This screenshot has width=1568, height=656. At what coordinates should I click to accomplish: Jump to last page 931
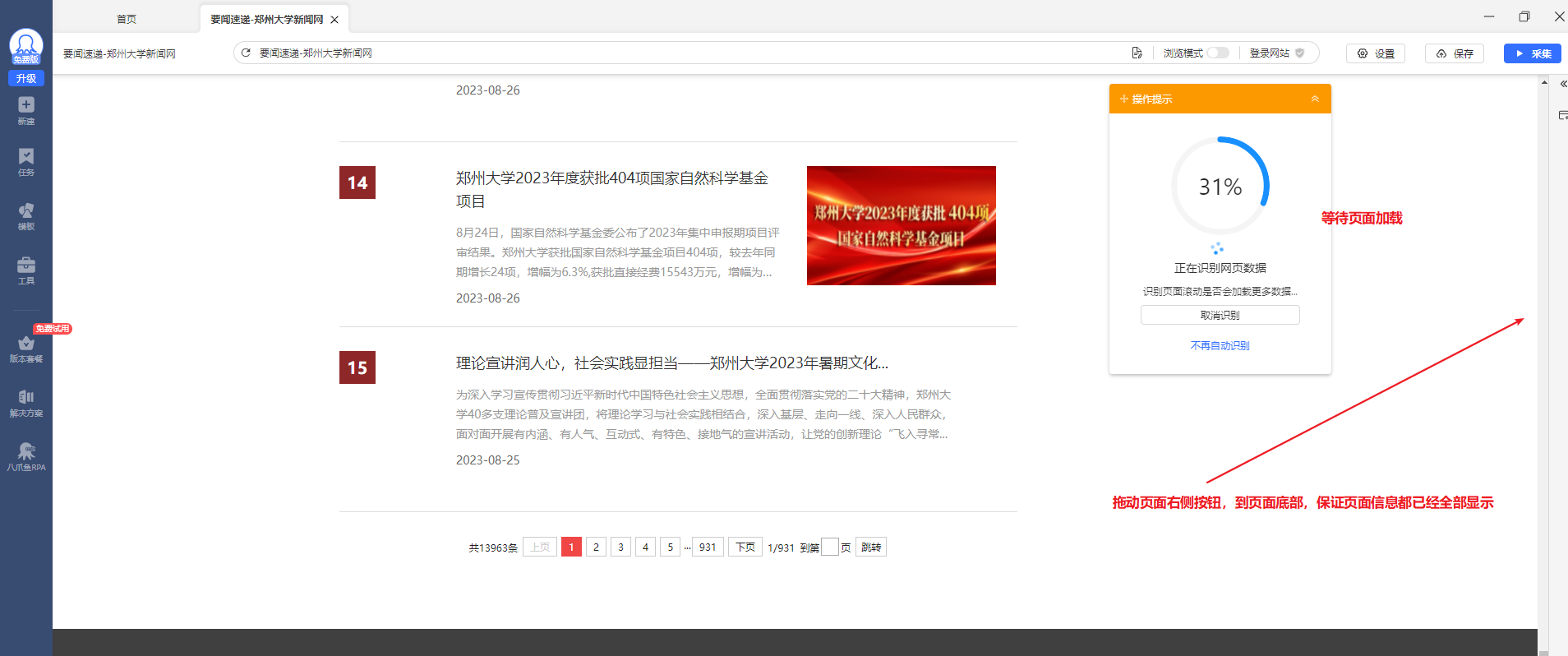pos(708,547)
